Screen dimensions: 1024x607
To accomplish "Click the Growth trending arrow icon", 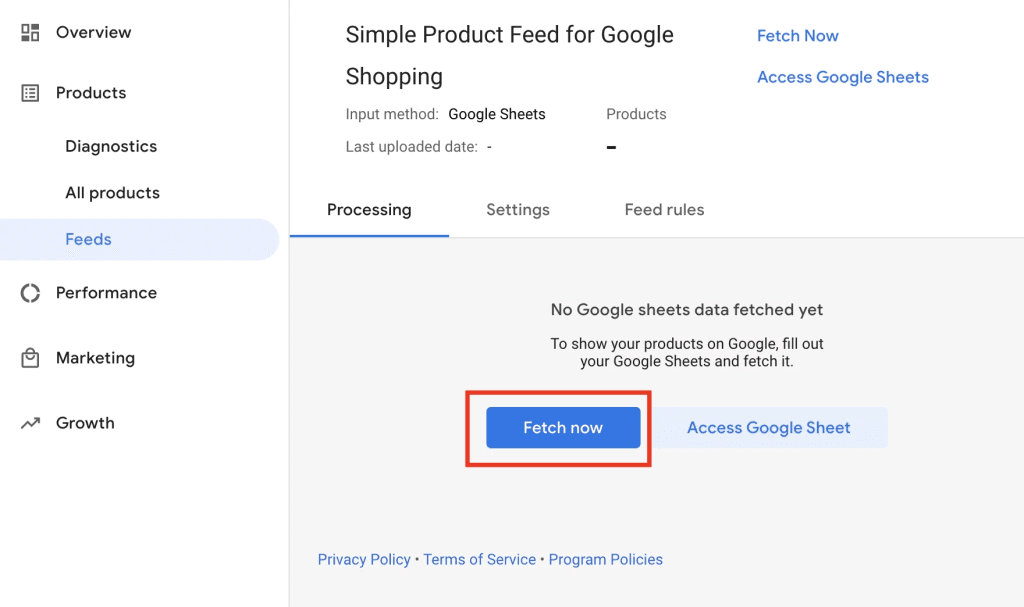I will (x=28, y=422).
